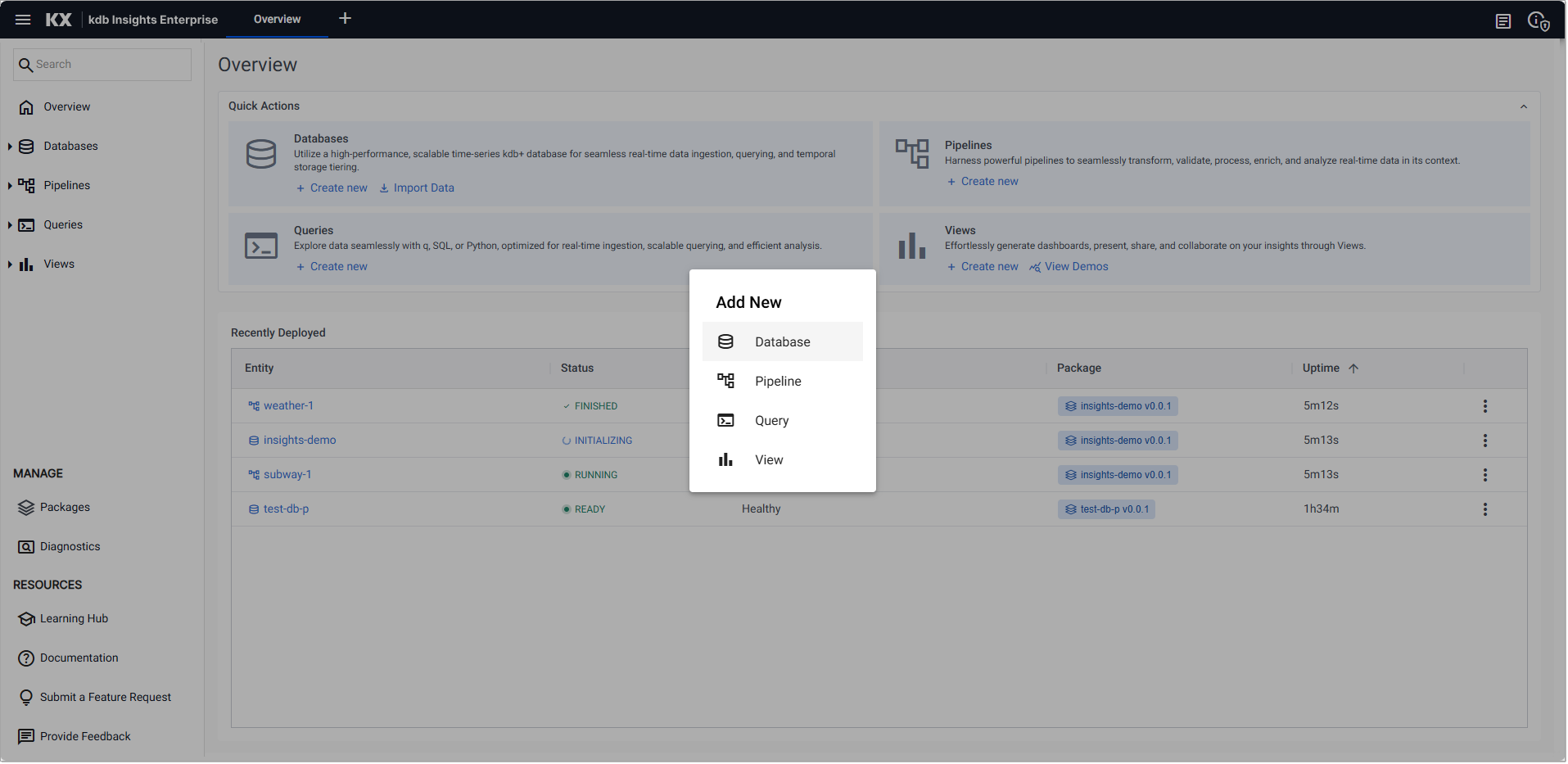Viewport: 1568px width, 764px height.
Task: Open the Learning Hub resource
Action: tap(74, 619)
